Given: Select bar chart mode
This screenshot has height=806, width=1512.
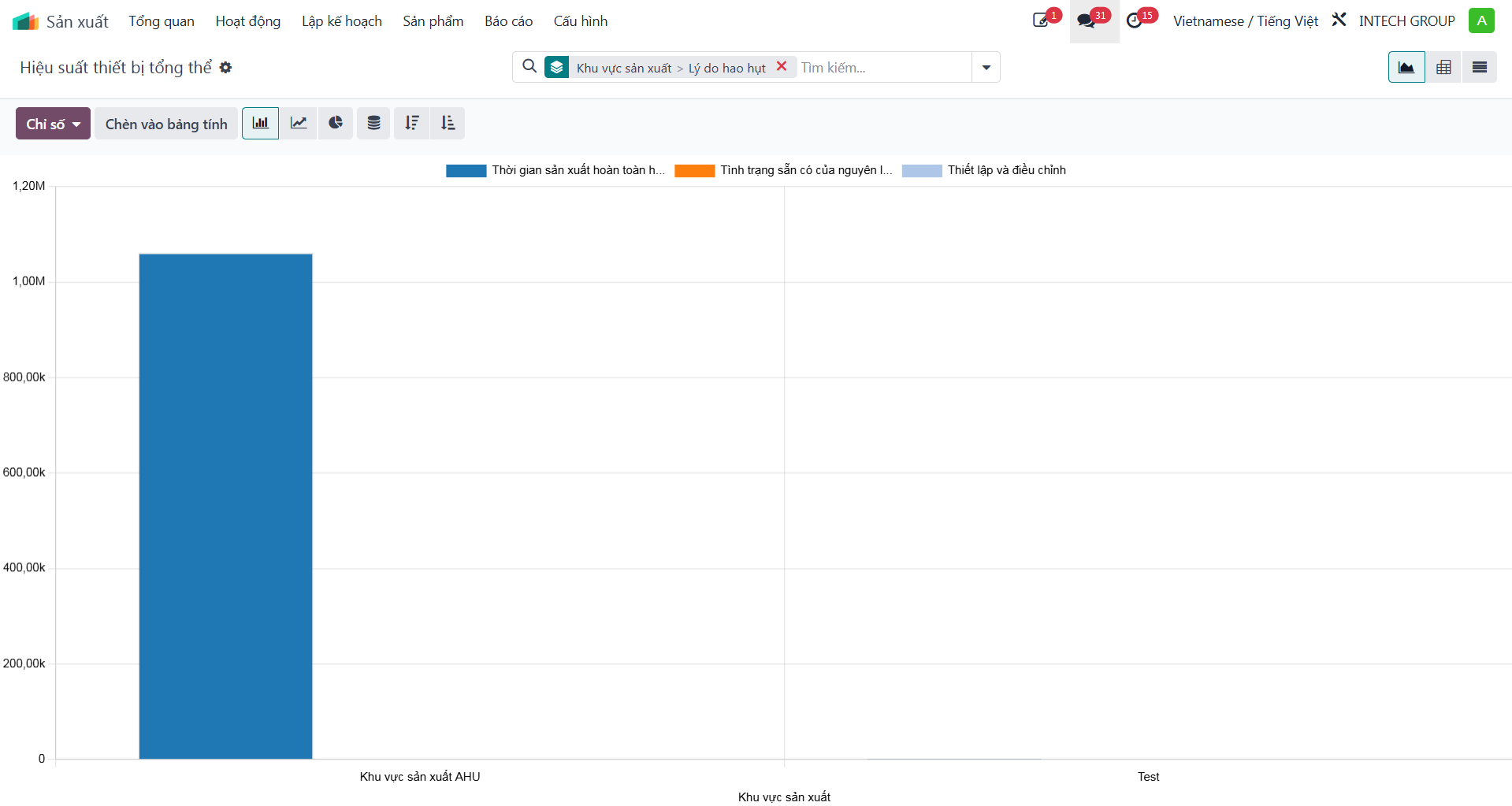Looking at the screenshot, I should 260,124.
